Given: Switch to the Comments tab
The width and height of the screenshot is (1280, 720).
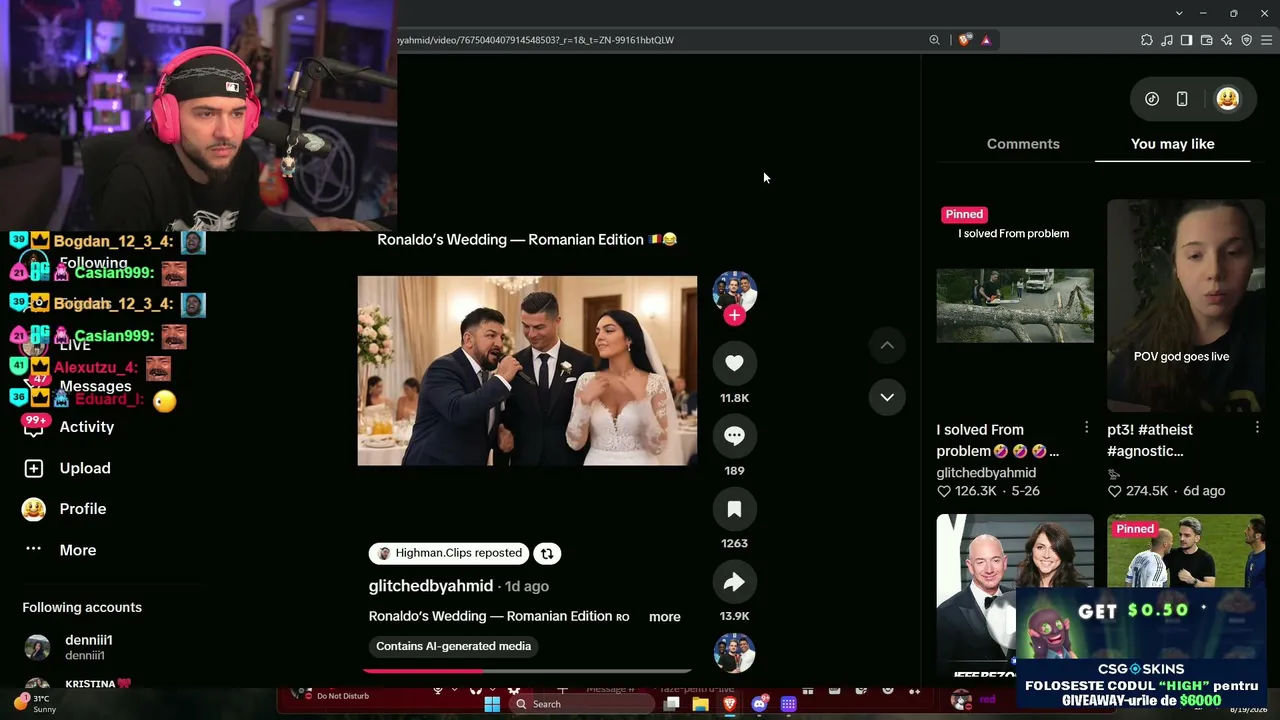Looking at the screenshot, I should (x=1023, y=144).
